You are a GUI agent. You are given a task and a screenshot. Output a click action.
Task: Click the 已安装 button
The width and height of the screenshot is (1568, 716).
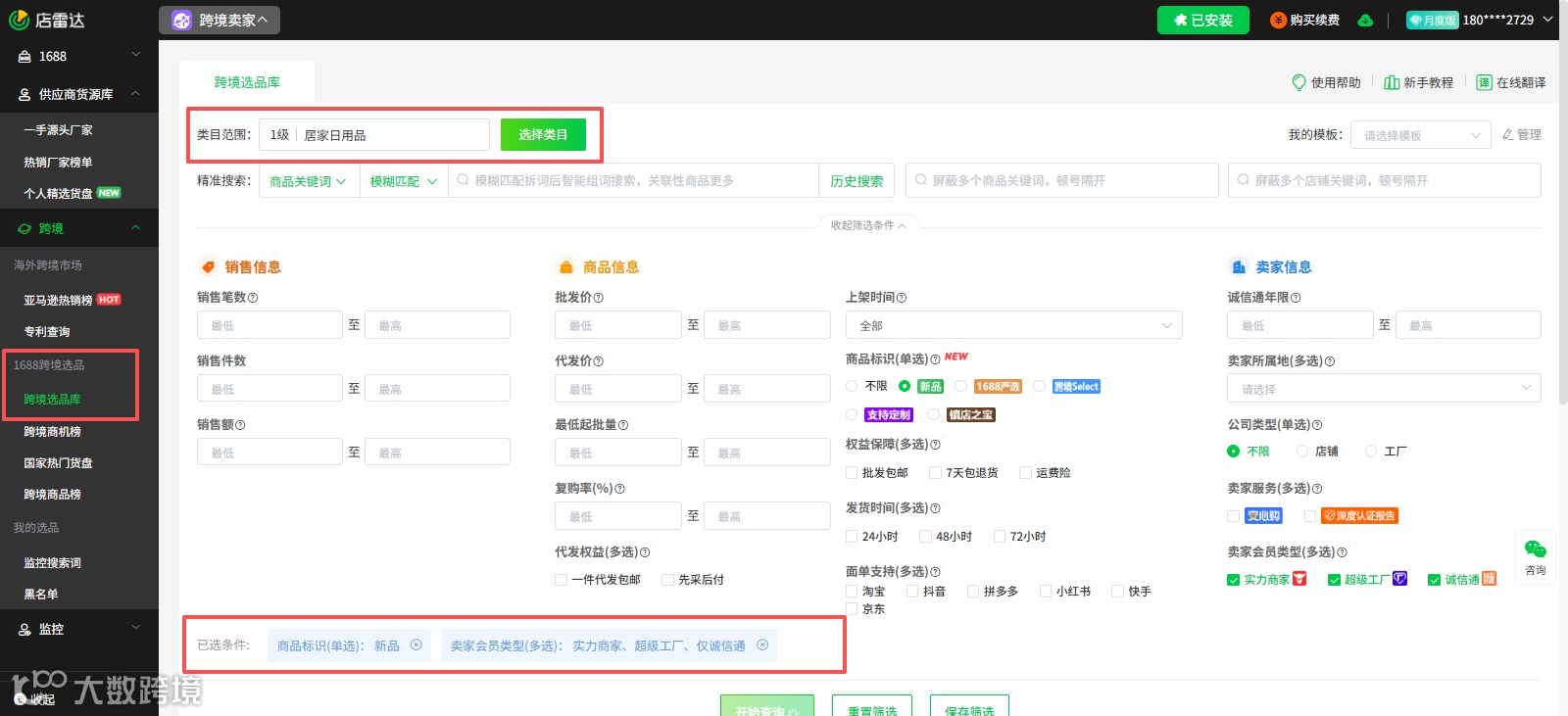[x=1203, y=21]
